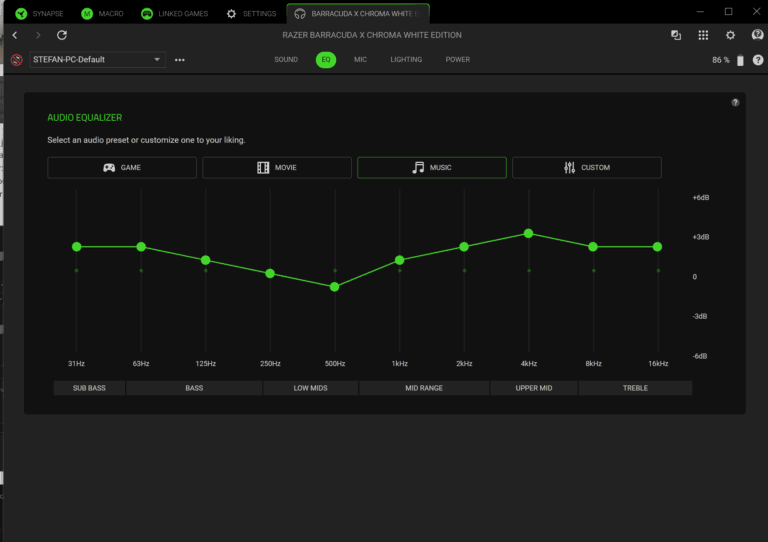Switch to Linked Games tab
The height and width of the screenshot is (542, 768).
click(x=174, y=13)
